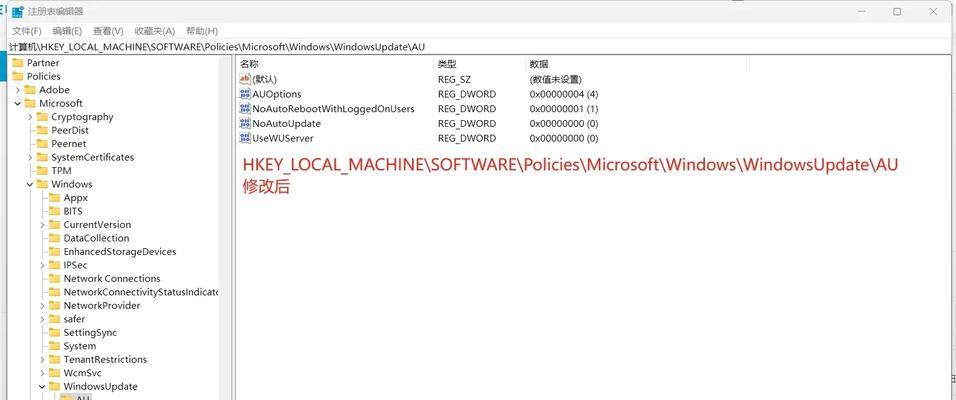The height and width of the screenshot is (400, 956).
Task: Click the registry path address bar
Action: tap(478, 46)
